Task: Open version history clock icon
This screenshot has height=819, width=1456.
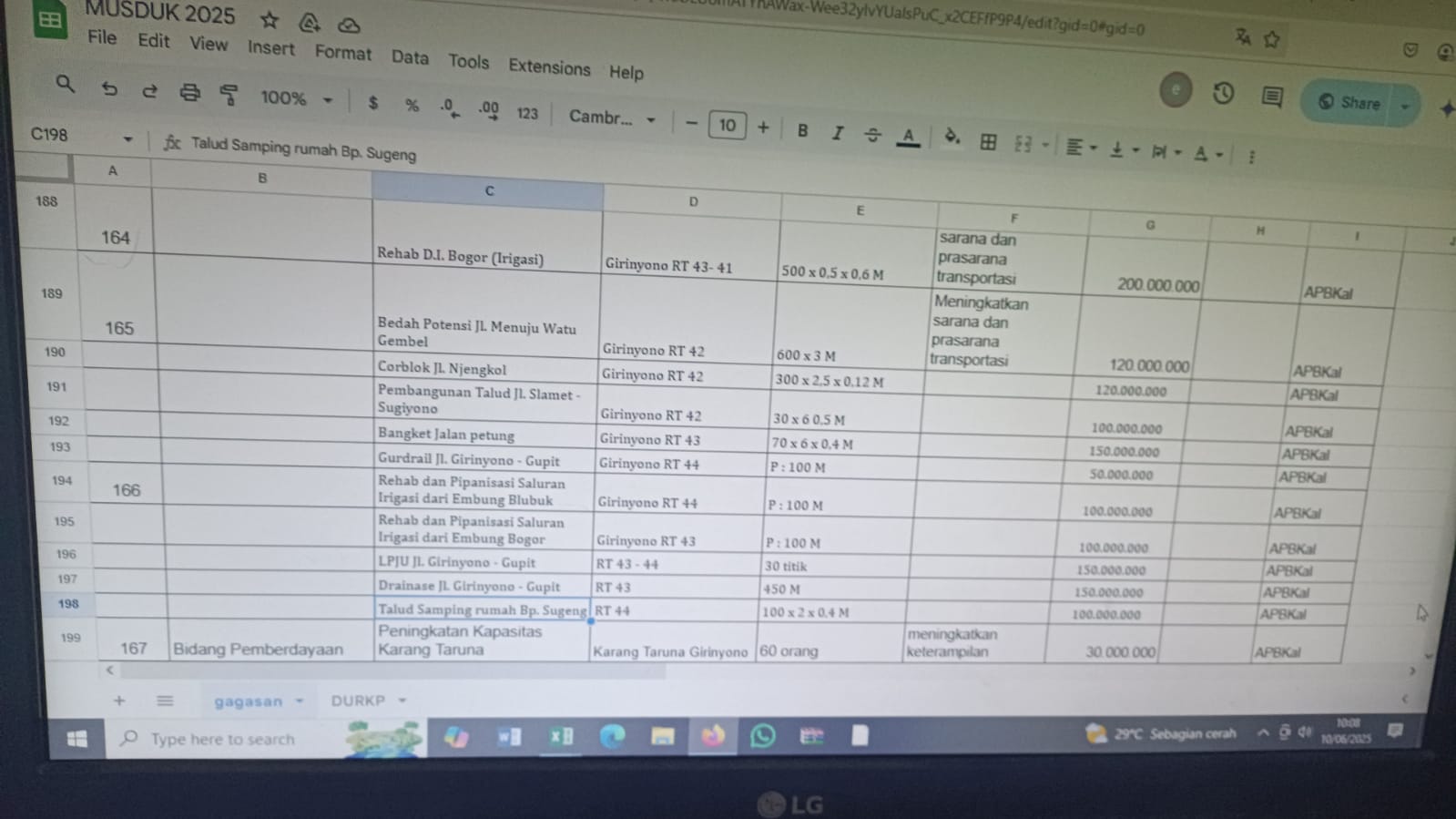Action: coord(1223,92)
